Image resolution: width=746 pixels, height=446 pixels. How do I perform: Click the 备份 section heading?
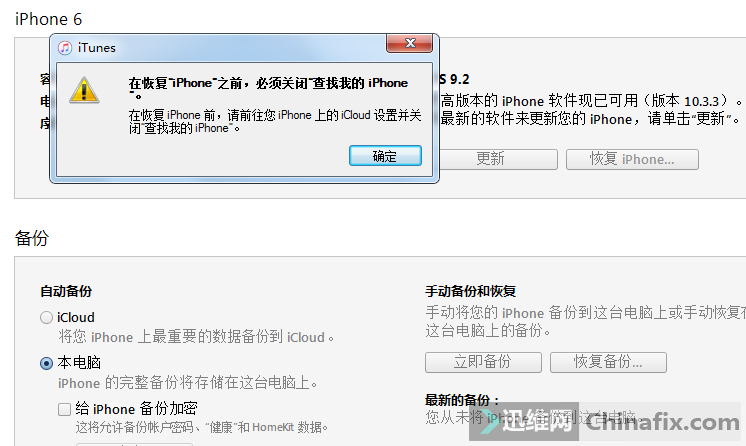click(x=32, y=238)
